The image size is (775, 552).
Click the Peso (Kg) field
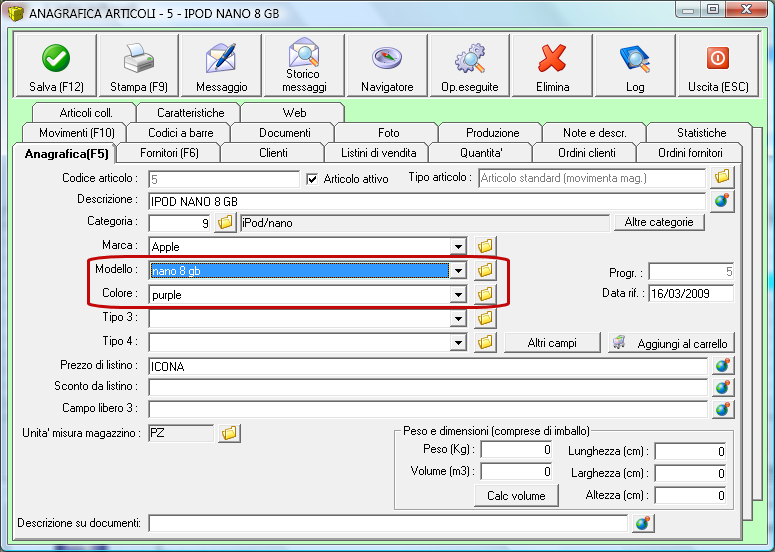click(517, 450)
